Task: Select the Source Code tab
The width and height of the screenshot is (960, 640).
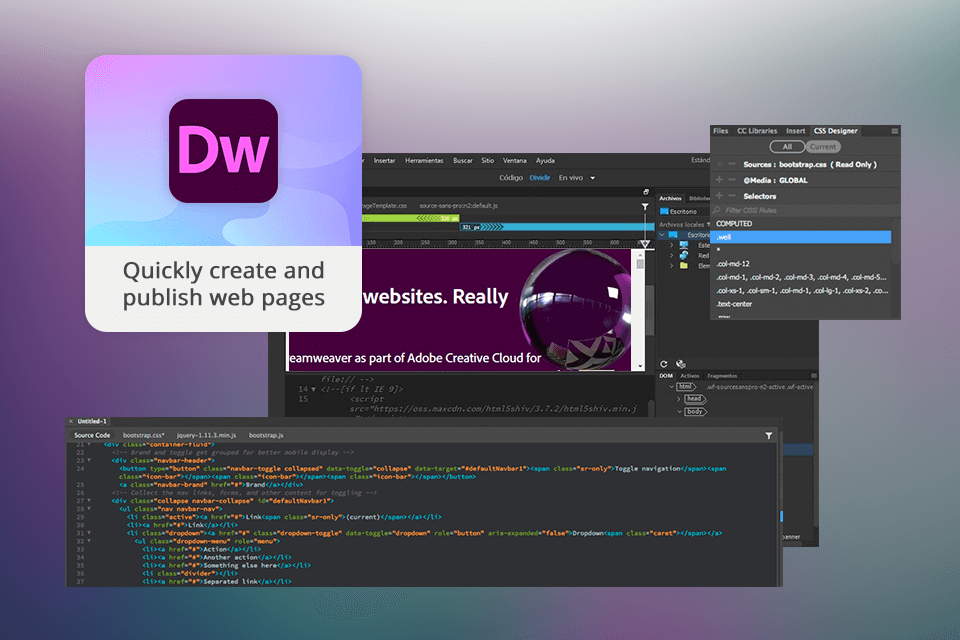Action: point(92,435)
